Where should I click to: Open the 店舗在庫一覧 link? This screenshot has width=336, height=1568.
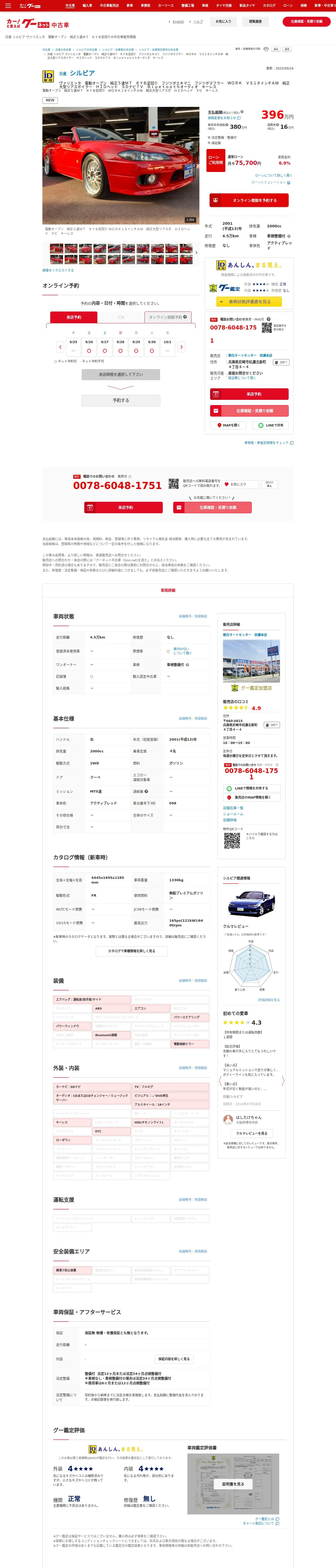(x=232, y=808)
